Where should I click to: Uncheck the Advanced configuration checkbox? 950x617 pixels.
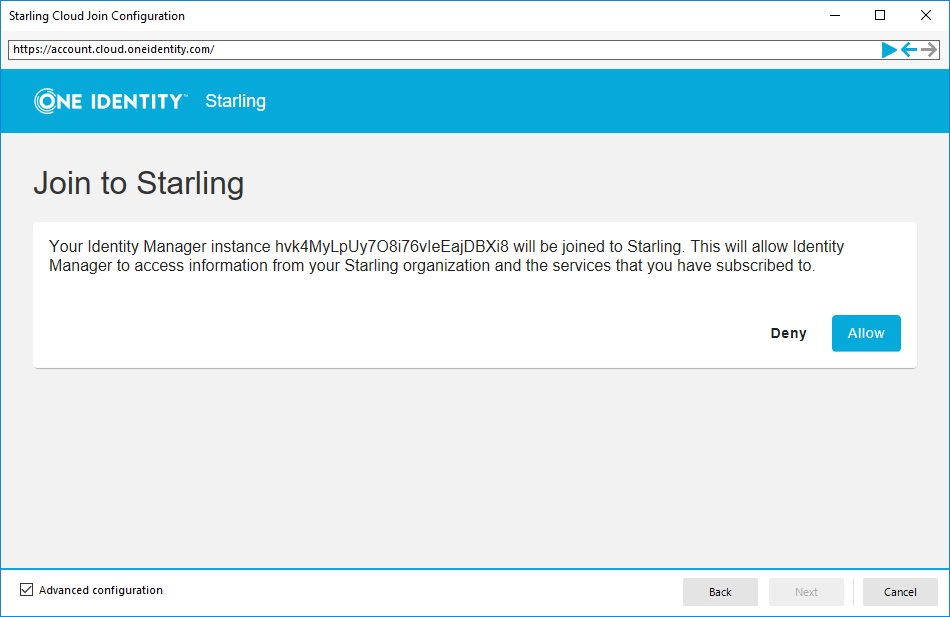pyautogui.click(x=26, y=590)
